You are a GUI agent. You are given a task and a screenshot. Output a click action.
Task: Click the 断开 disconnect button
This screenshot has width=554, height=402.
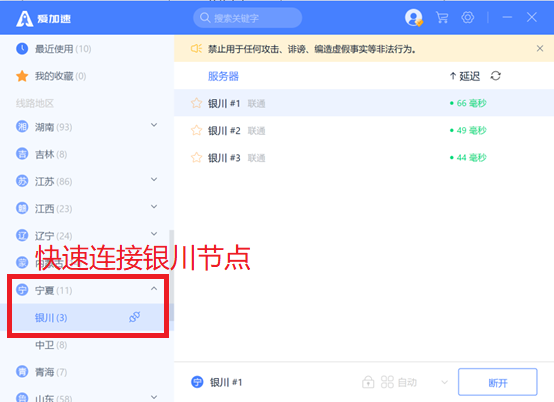pos(497,382)
